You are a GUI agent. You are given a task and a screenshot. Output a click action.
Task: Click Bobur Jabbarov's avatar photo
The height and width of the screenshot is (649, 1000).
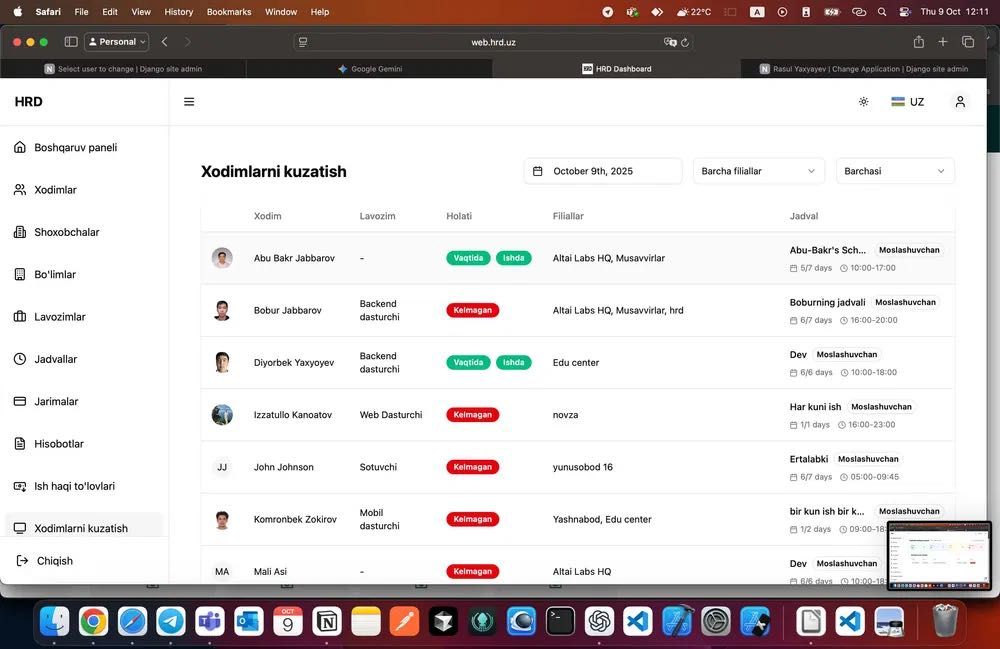(x=222, y=310)
